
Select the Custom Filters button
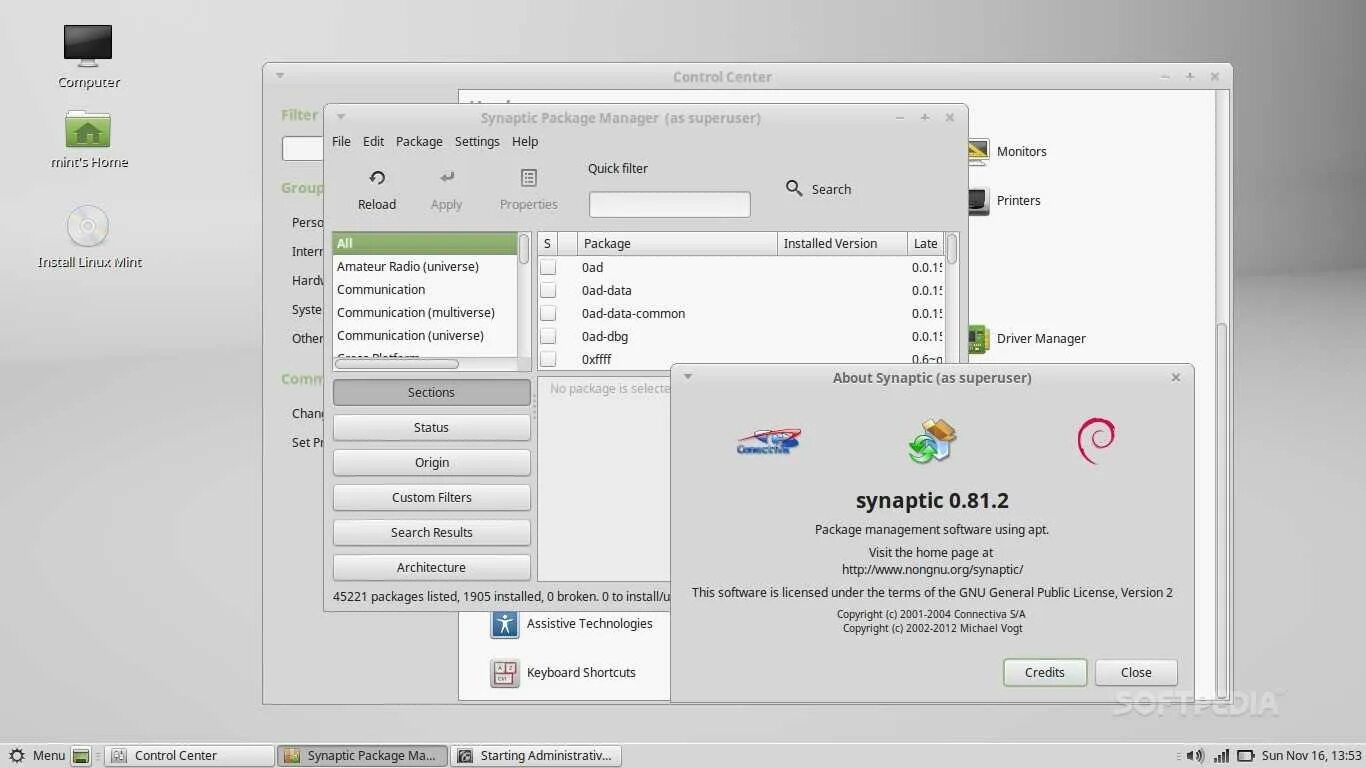431,497
